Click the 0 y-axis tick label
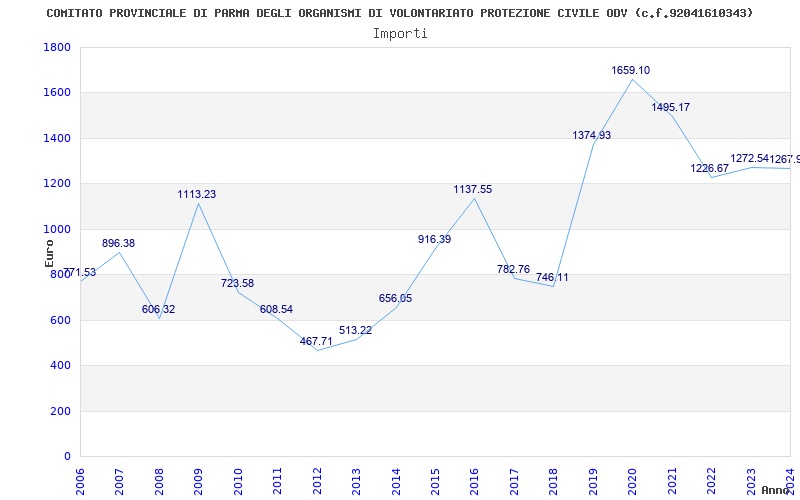The height and width of the screenshot is (500, 800). coord(67,457)
